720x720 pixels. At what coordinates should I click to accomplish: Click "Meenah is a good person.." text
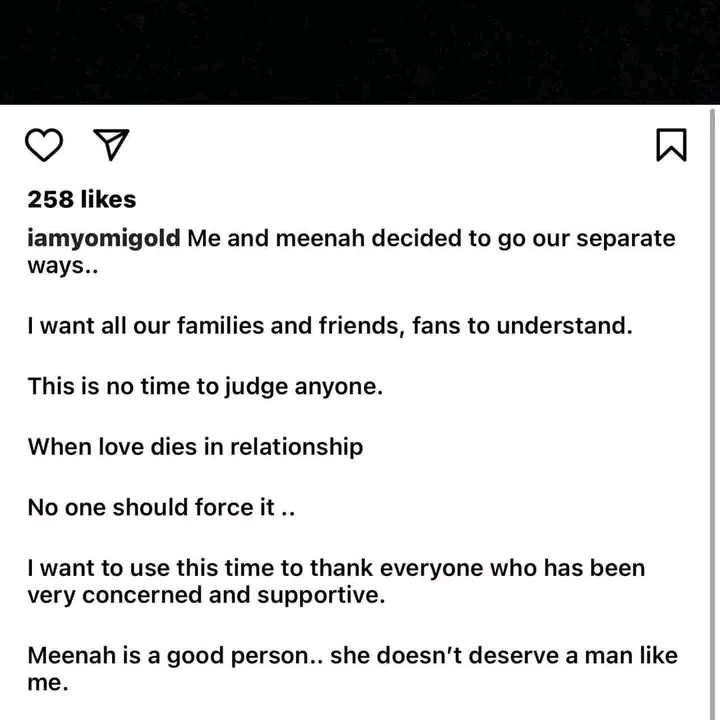[x=174, y=656]
